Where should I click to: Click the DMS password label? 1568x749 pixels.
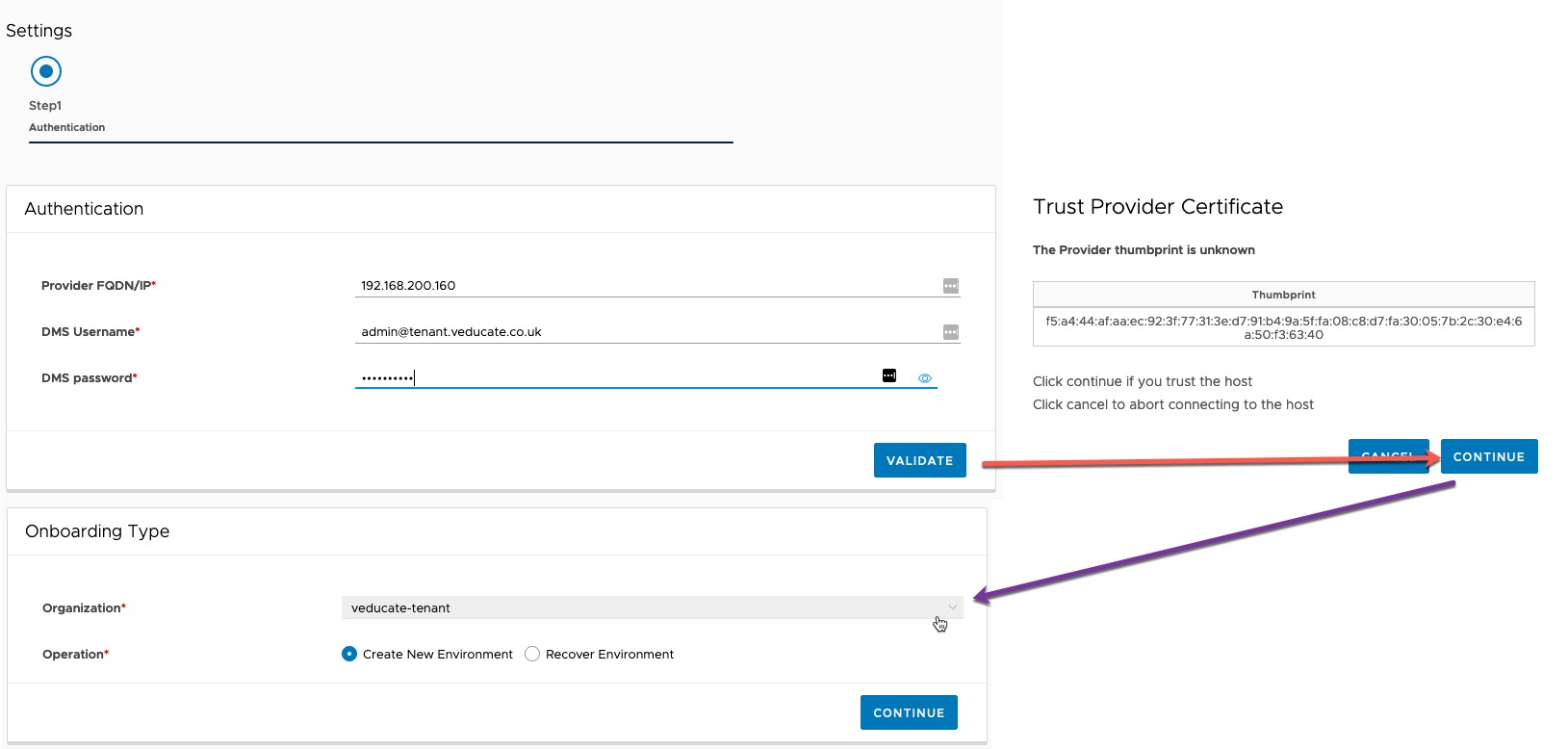click(x=90, y=378)
